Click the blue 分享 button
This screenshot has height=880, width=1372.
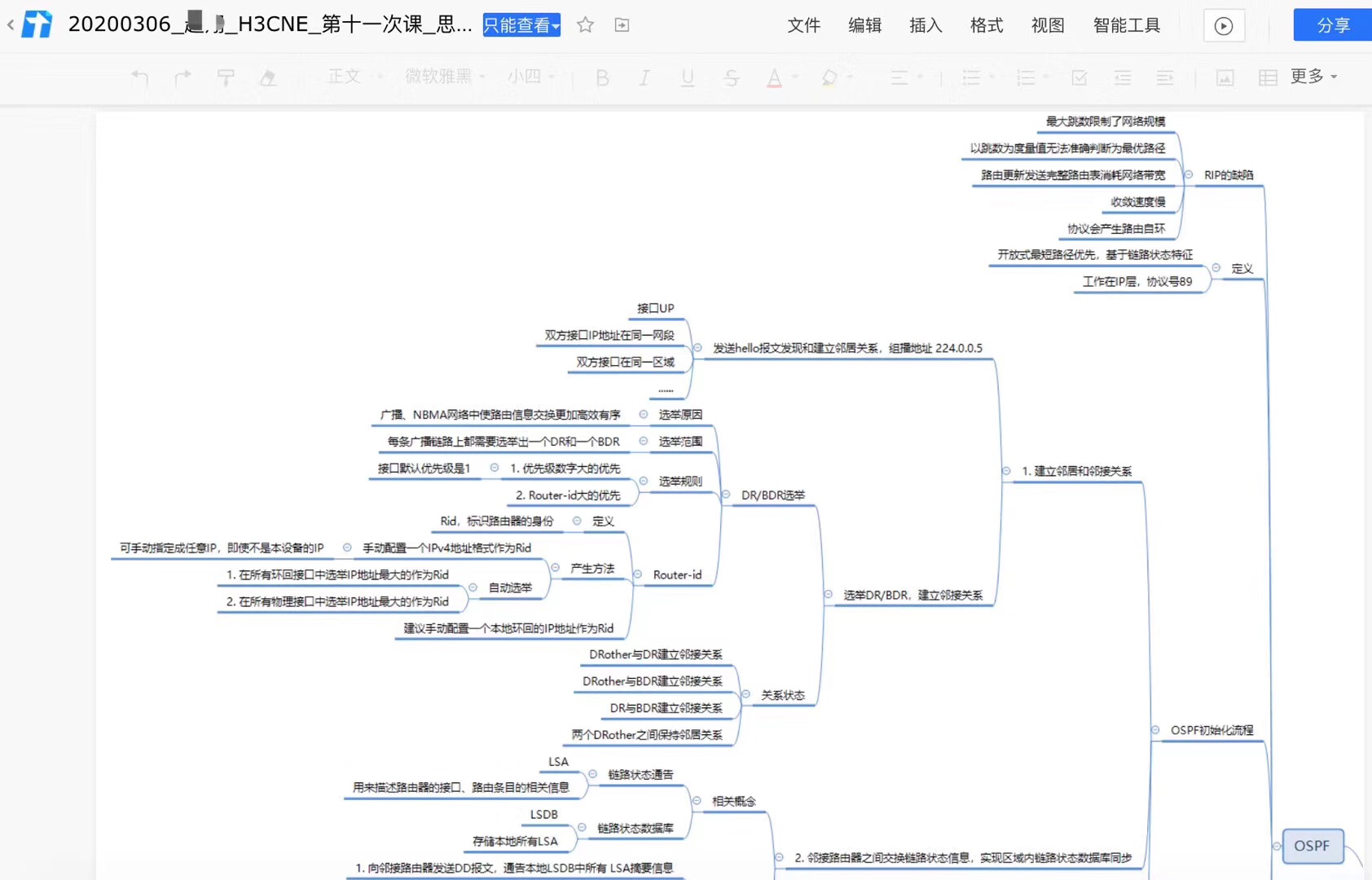1333,25
